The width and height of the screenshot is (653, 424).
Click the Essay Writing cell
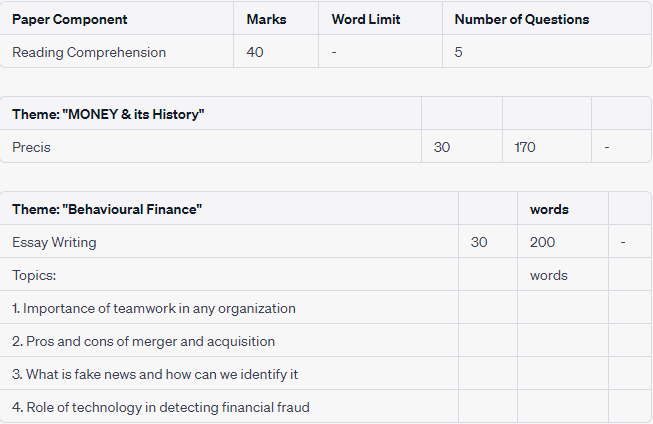(x=54, y=242)
